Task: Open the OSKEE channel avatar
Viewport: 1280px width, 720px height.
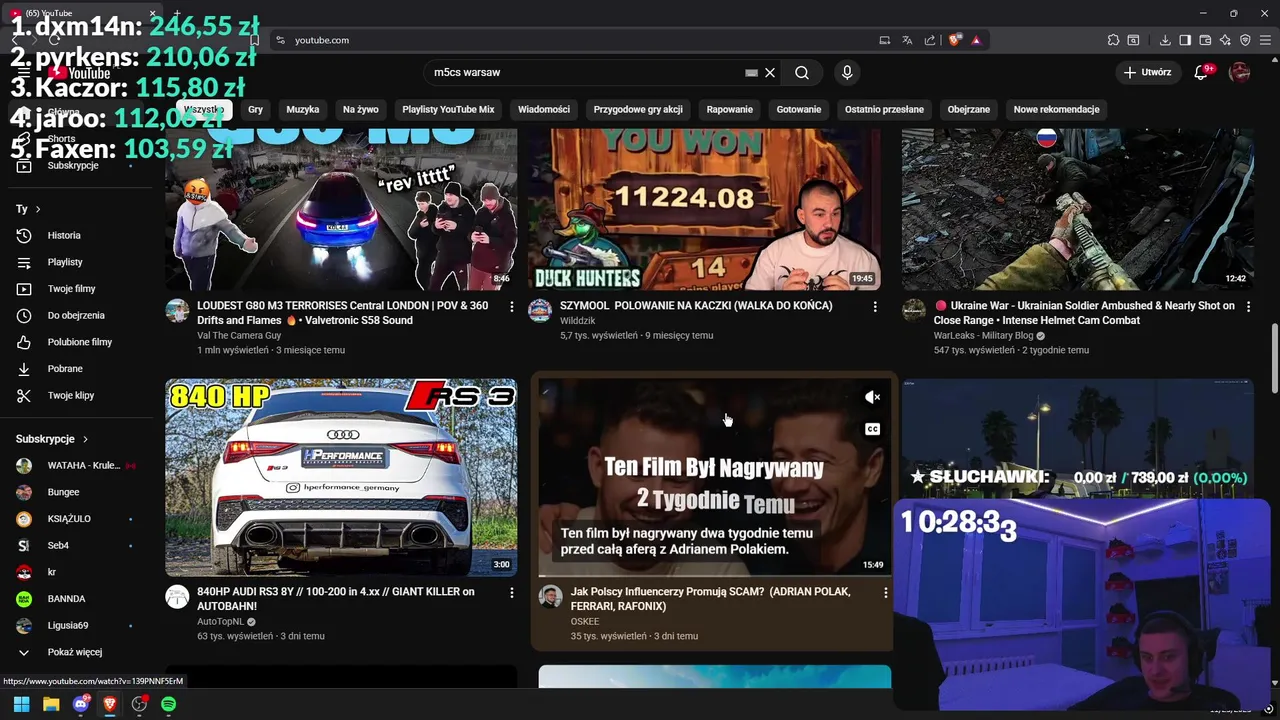Action: 550,597
